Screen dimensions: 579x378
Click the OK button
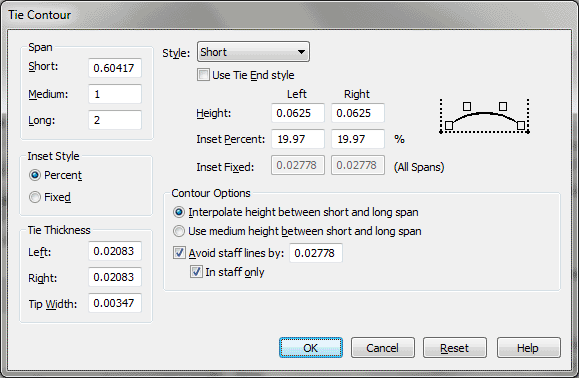(x=311, y=348)
